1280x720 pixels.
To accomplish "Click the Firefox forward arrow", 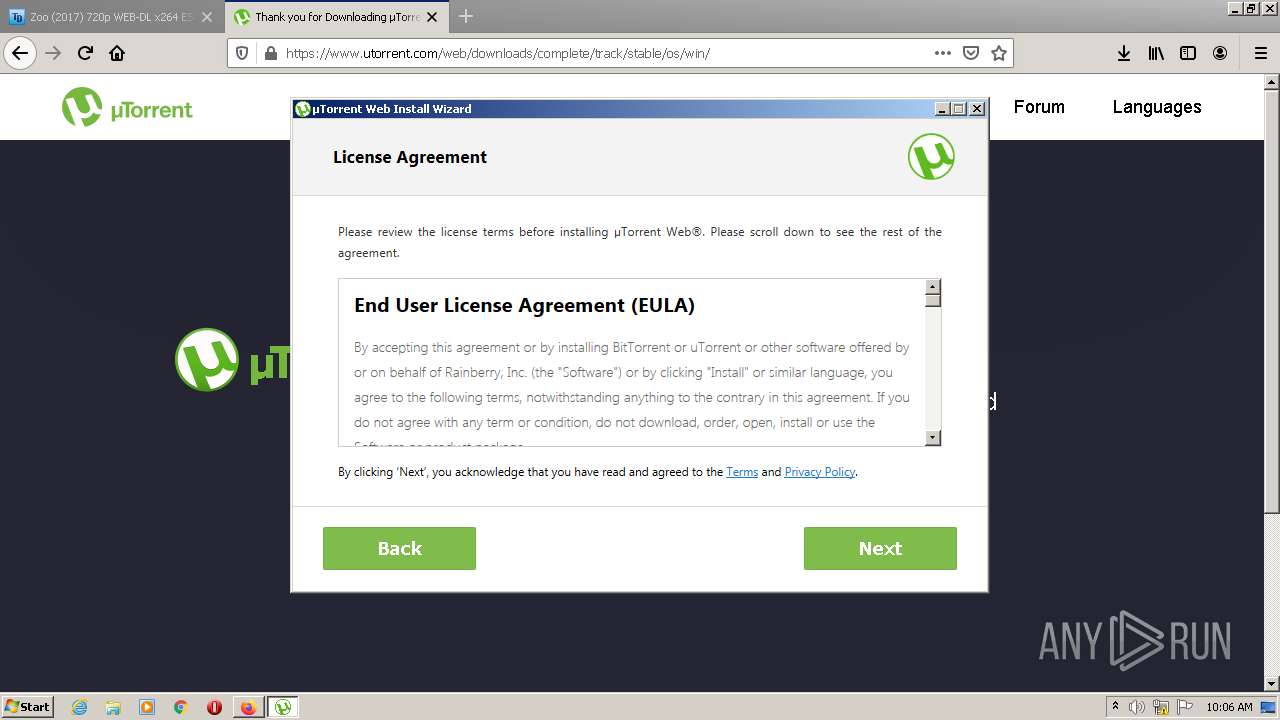I will (x=53, y=53).
